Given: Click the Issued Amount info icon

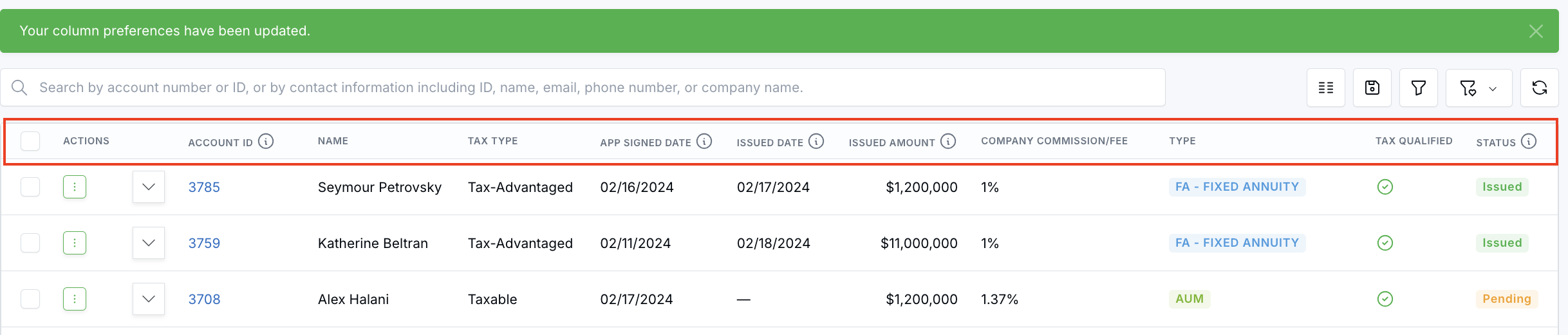Looking at the screenshot, I should [948, 141].
